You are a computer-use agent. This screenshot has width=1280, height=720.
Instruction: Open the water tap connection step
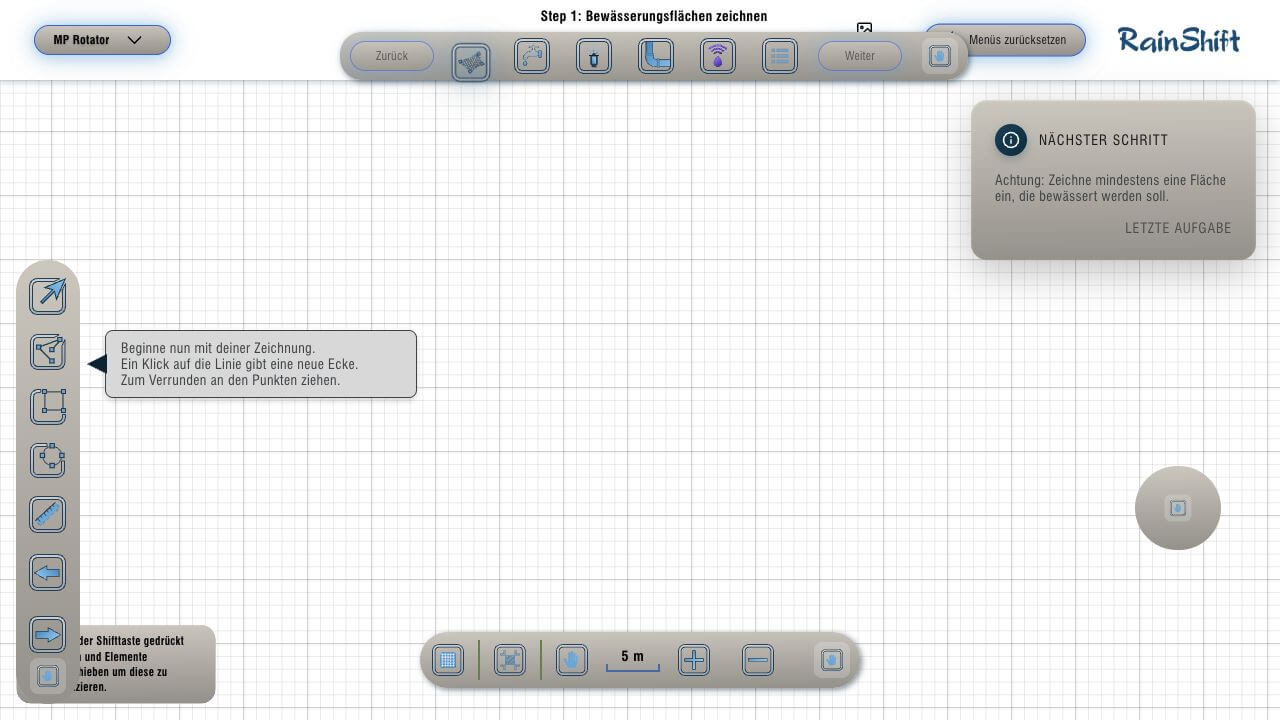(532, 56)
